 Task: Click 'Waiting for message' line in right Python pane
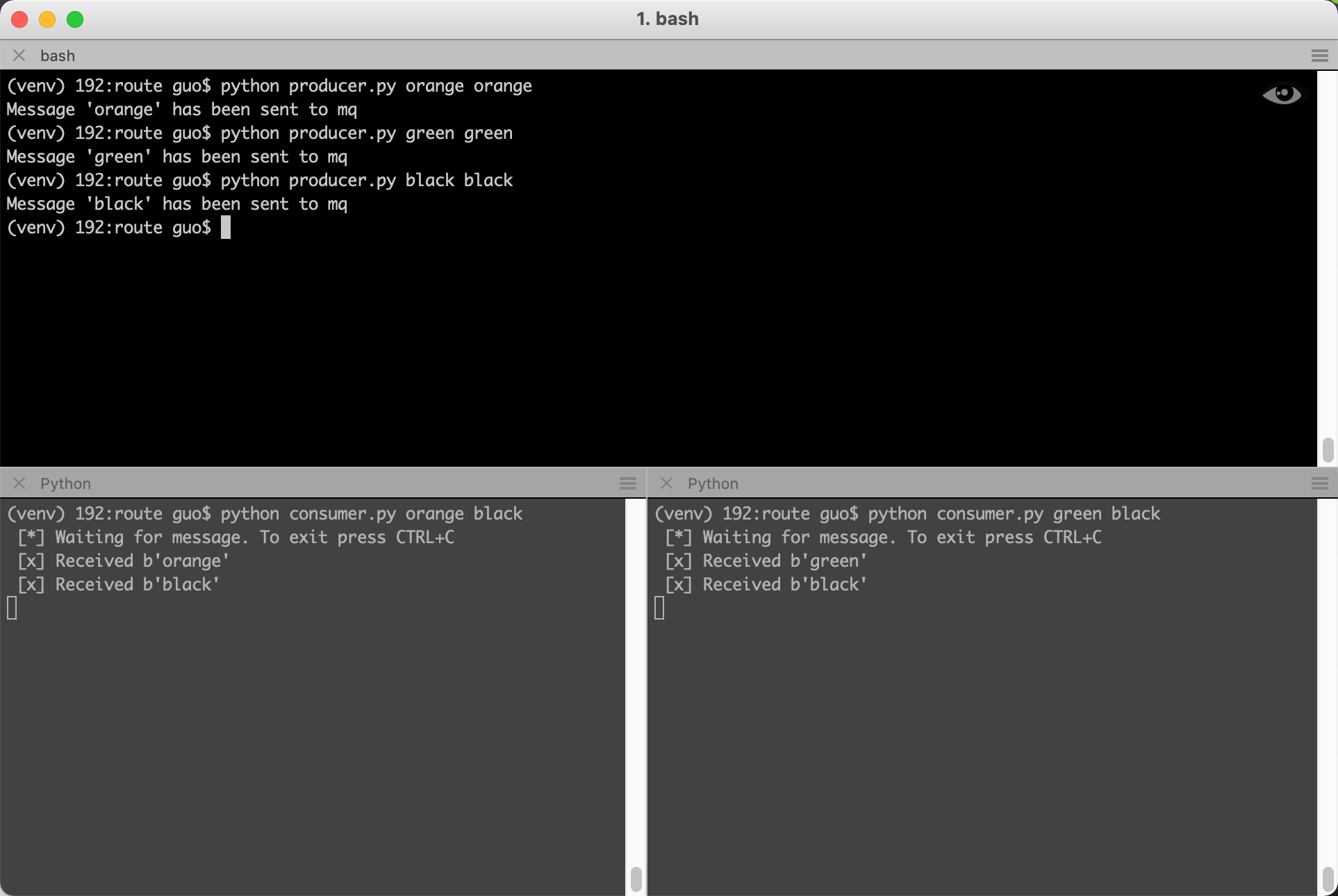[884, 538]
